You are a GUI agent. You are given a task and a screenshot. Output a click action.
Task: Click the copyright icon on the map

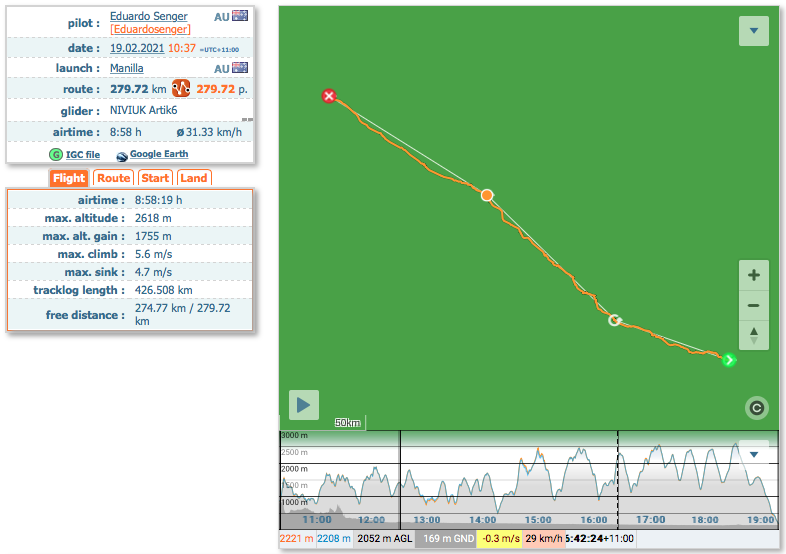tap(756, 407)
